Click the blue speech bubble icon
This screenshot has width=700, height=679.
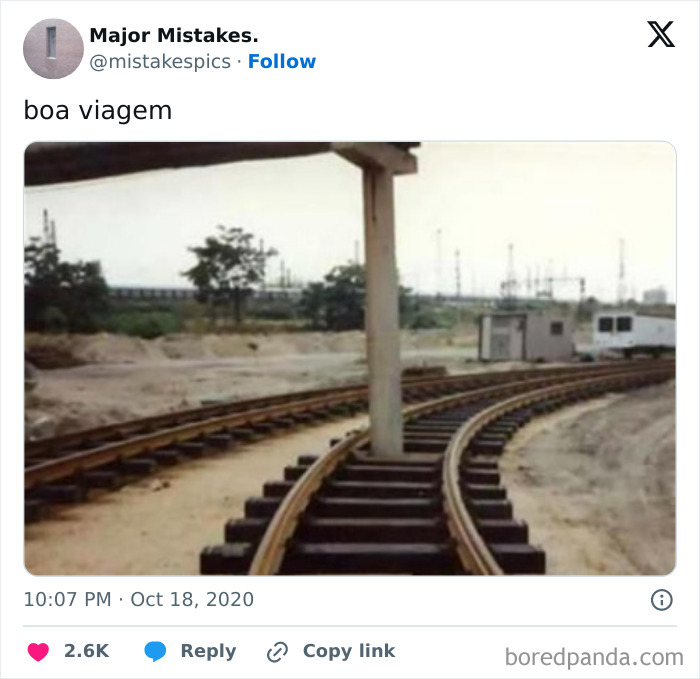tap(155, 652)
